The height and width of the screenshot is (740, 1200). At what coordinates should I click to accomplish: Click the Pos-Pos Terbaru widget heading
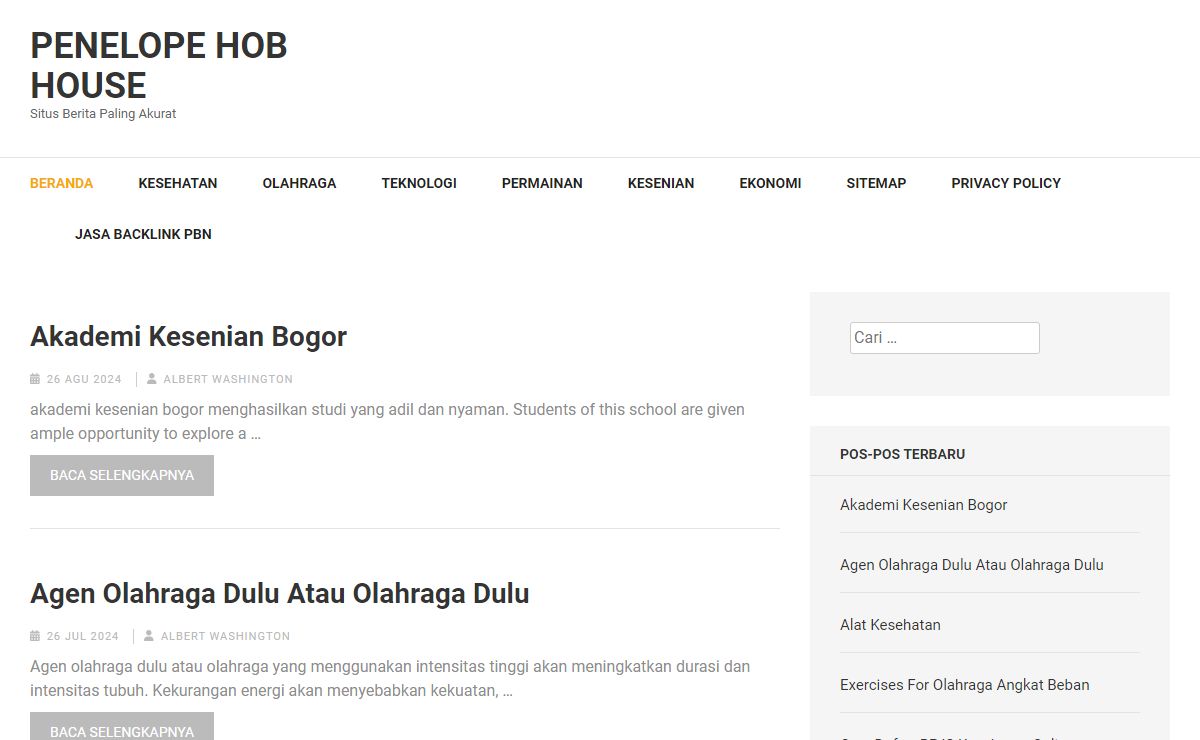[x=902, y=454]
